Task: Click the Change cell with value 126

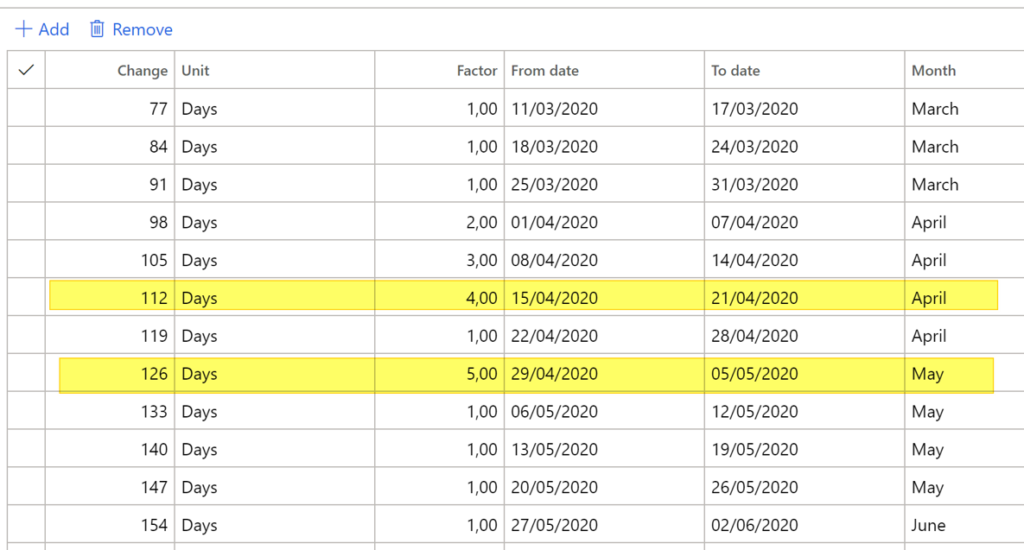Action: pos(110,374)
